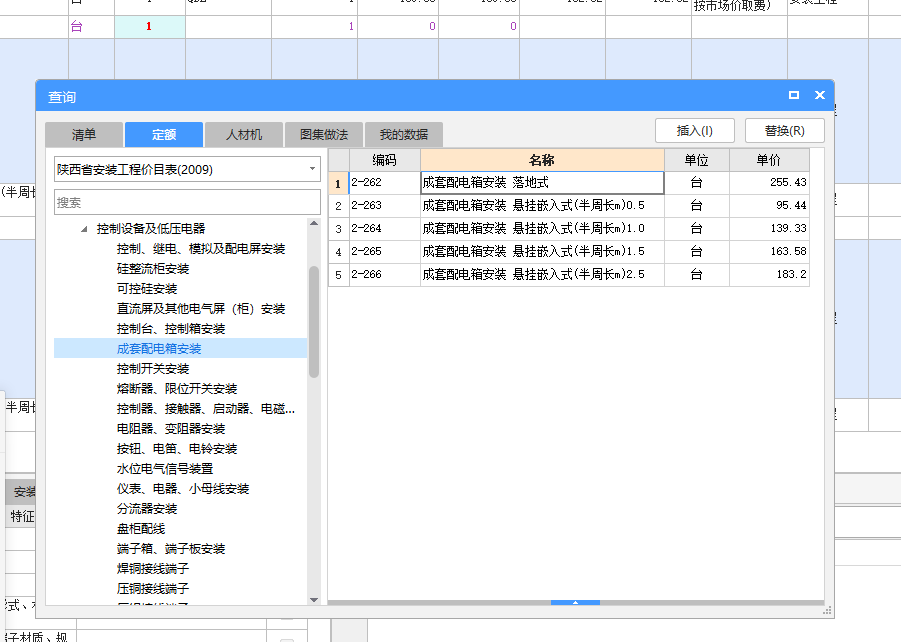
Task: Select 控制、继电、模拟及配电屏安装 tree item
Action: click(x=201, y=249)
